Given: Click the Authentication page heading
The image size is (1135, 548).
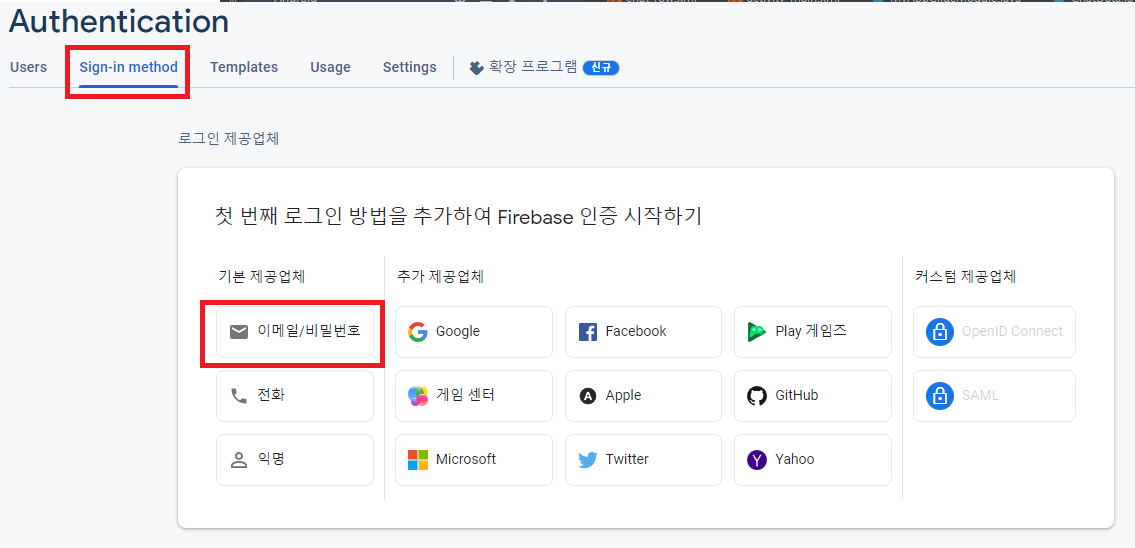Looking at the screenshot, I should coord(119,22).
